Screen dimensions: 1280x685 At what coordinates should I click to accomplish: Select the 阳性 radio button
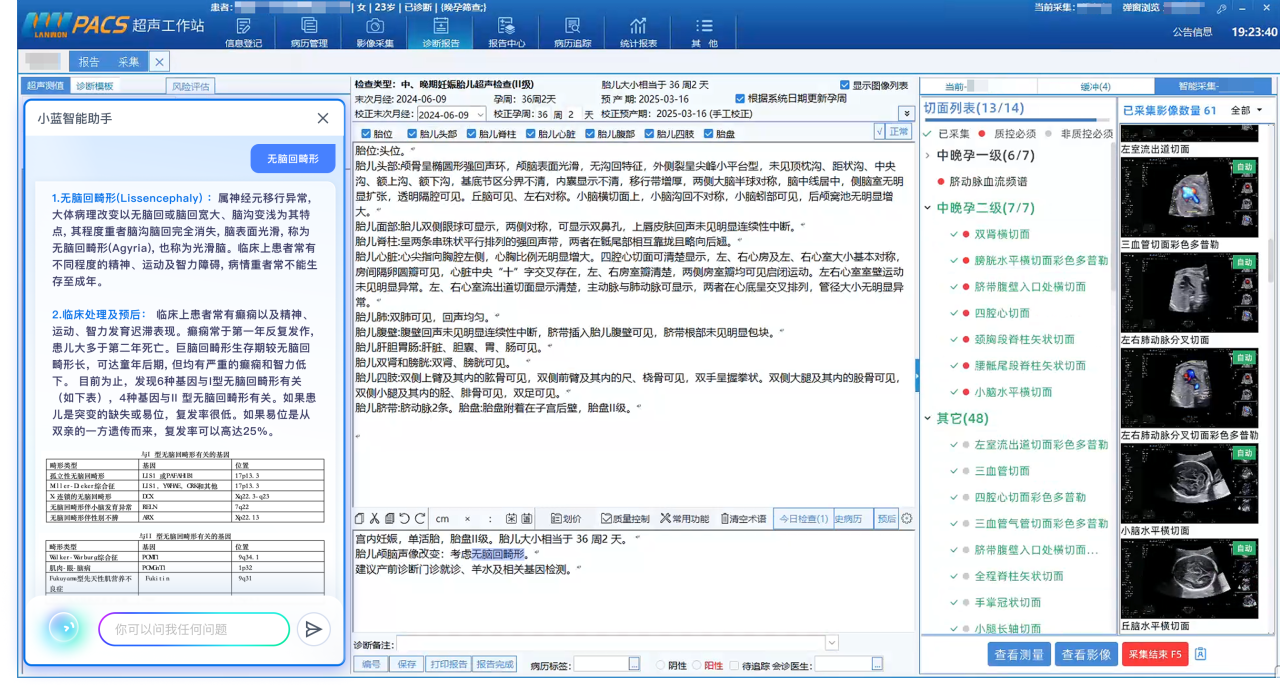(698, 665)
